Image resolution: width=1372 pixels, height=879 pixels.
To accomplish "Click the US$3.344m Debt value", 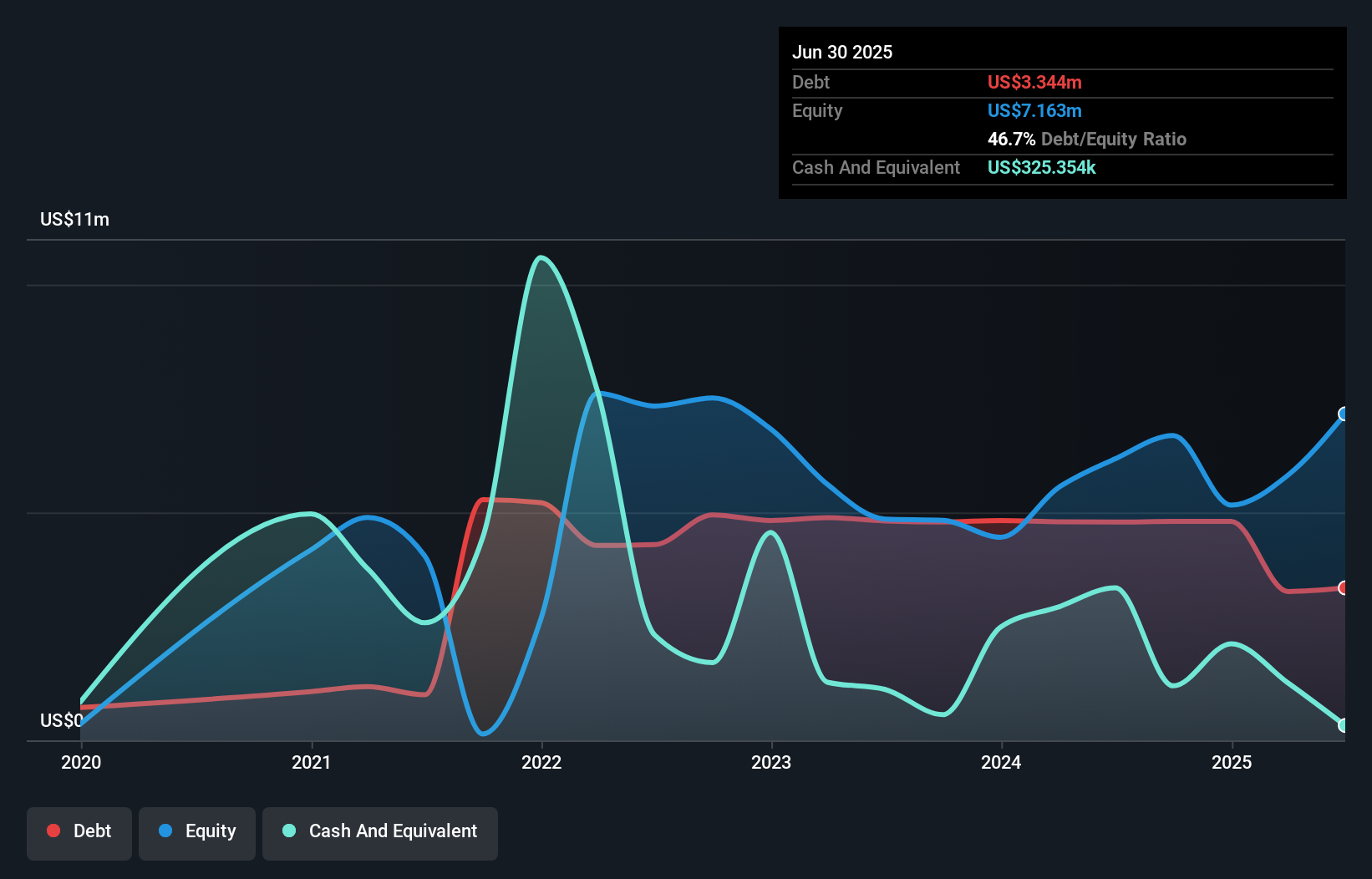I will click(x=1034, y=82).
